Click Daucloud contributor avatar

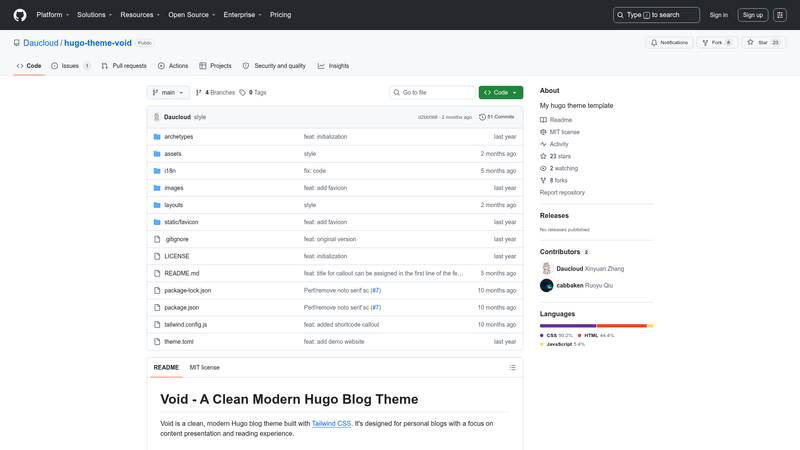546,268
